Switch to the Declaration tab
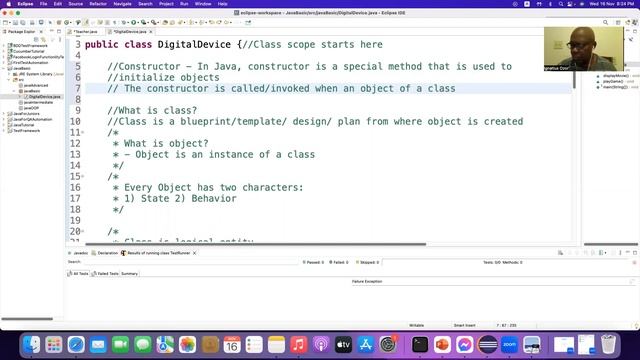Viewport: 640px width, 360px height. 105,253
